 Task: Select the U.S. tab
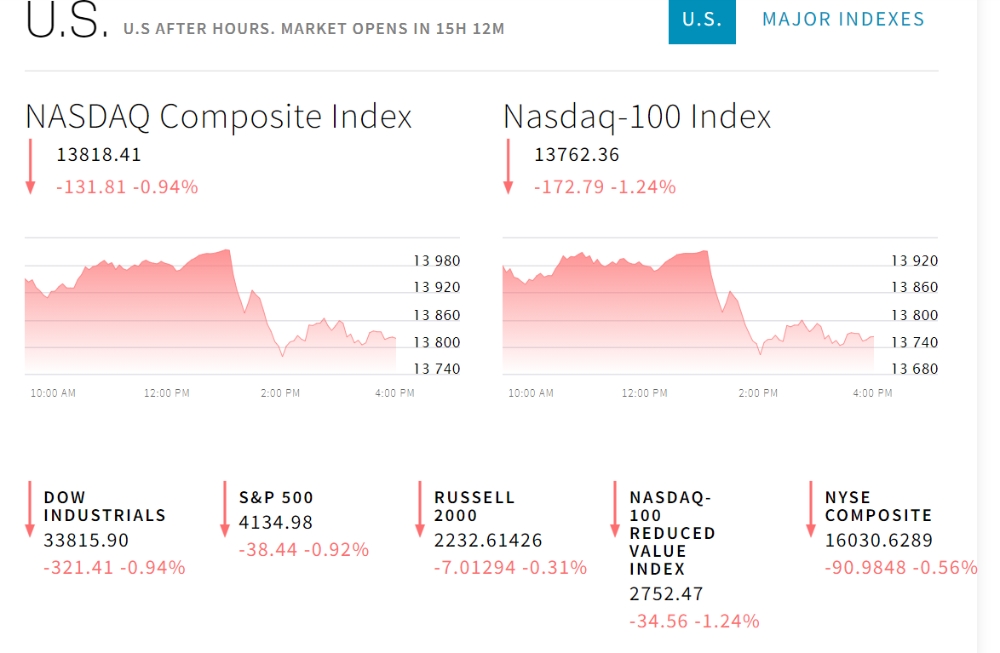(702, 20)
